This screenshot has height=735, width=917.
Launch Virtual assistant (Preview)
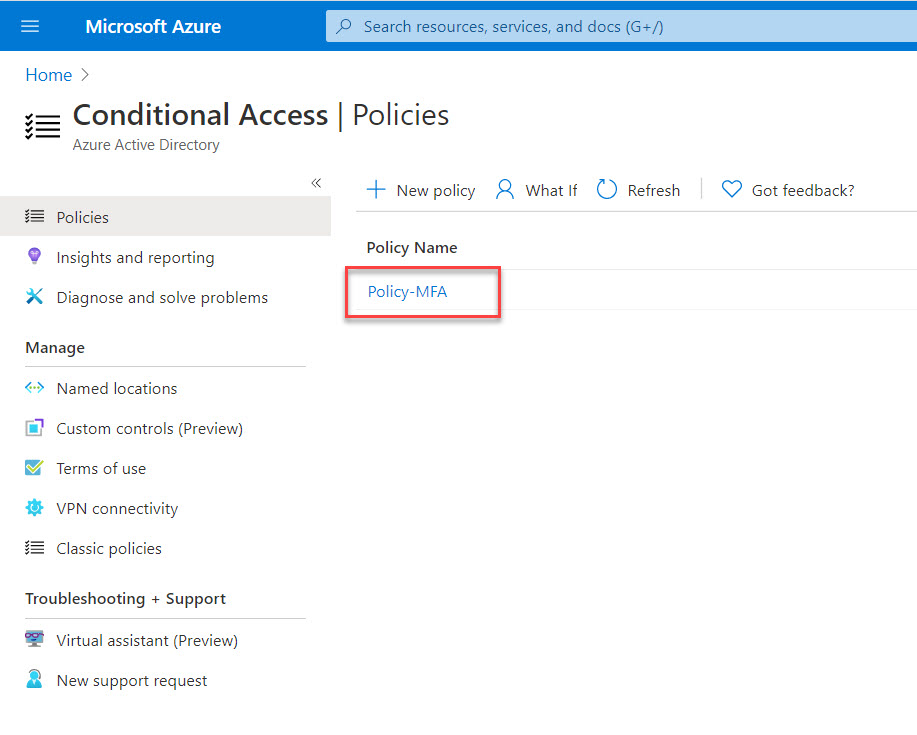click(x=146, y=640)
